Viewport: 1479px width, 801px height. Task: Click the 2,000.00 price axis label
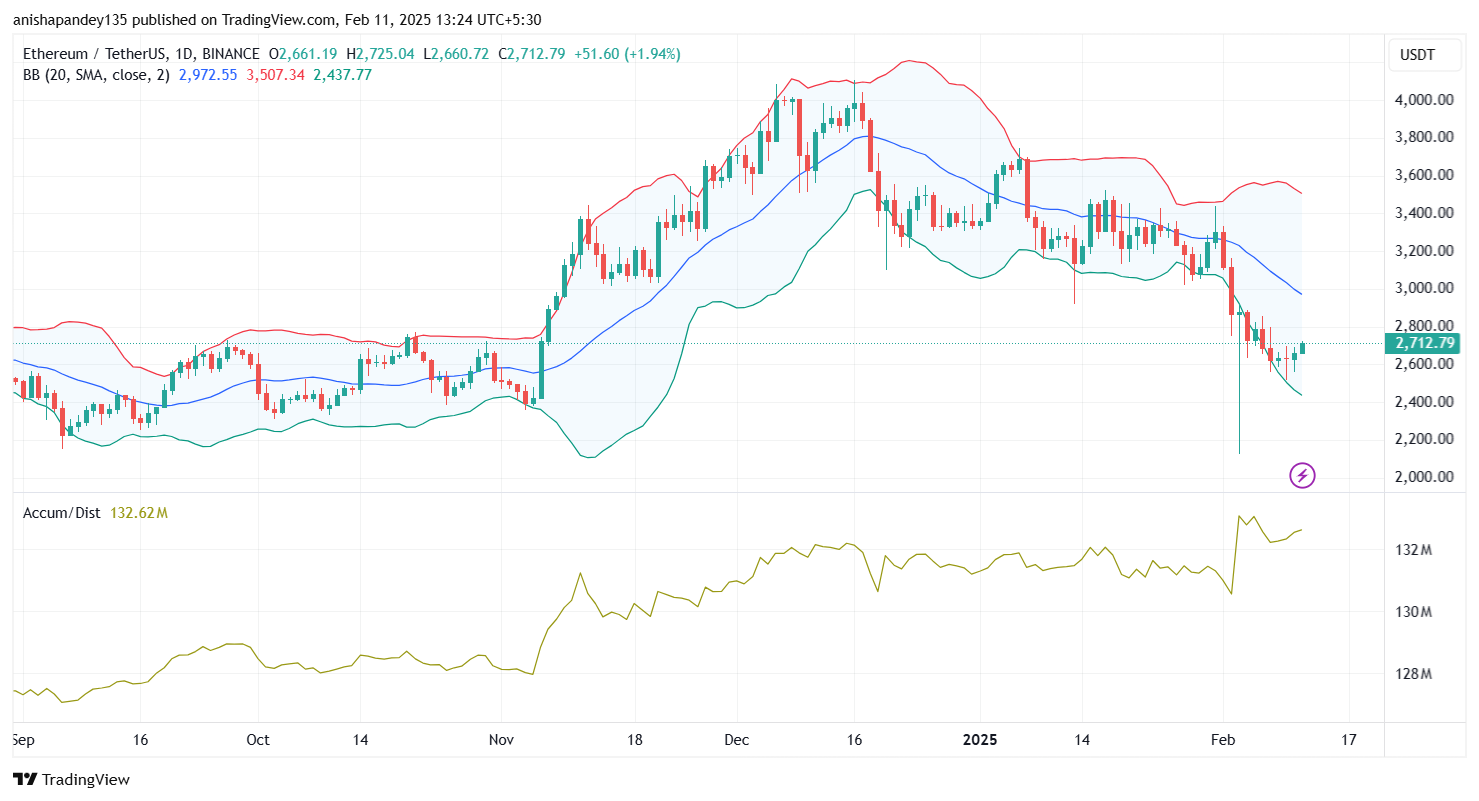point(1421,477)
